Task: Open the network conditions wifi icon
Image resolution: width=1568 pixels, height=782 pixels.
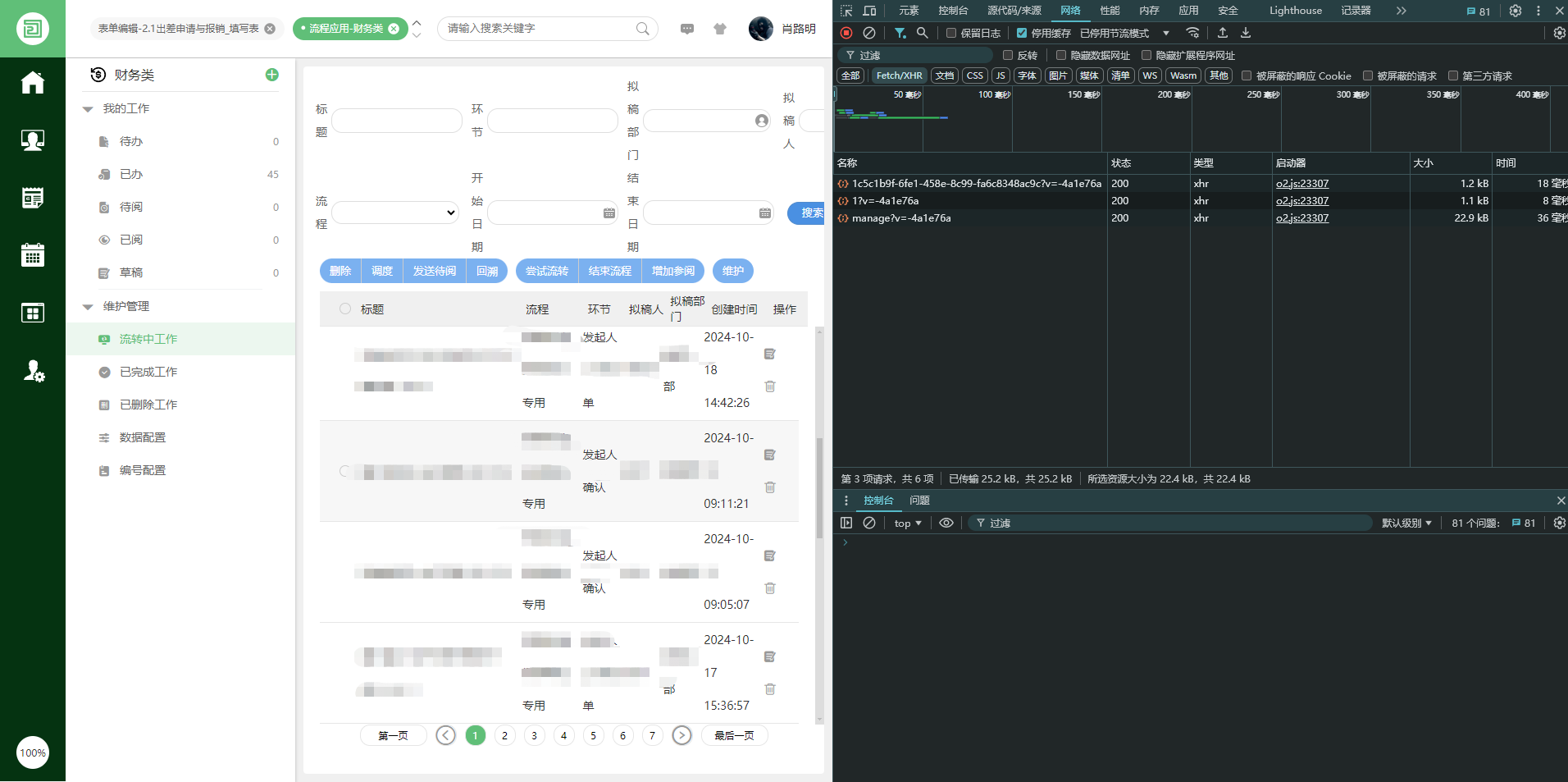Action: tap(1193, 33)
